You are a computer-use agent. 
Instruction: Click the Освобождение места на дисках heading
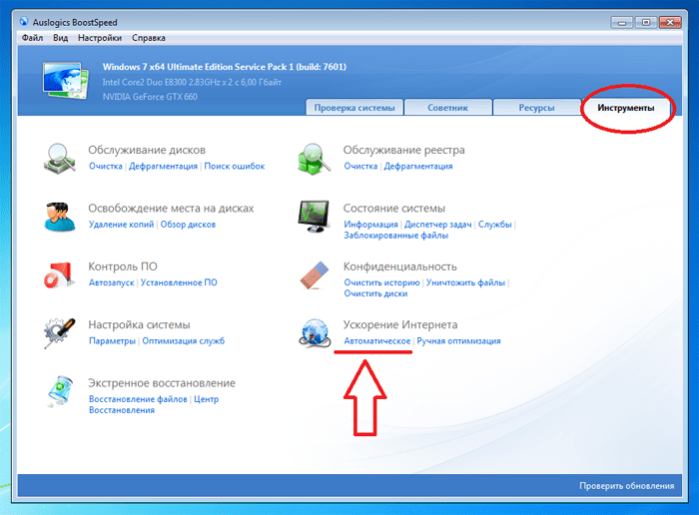171,208
